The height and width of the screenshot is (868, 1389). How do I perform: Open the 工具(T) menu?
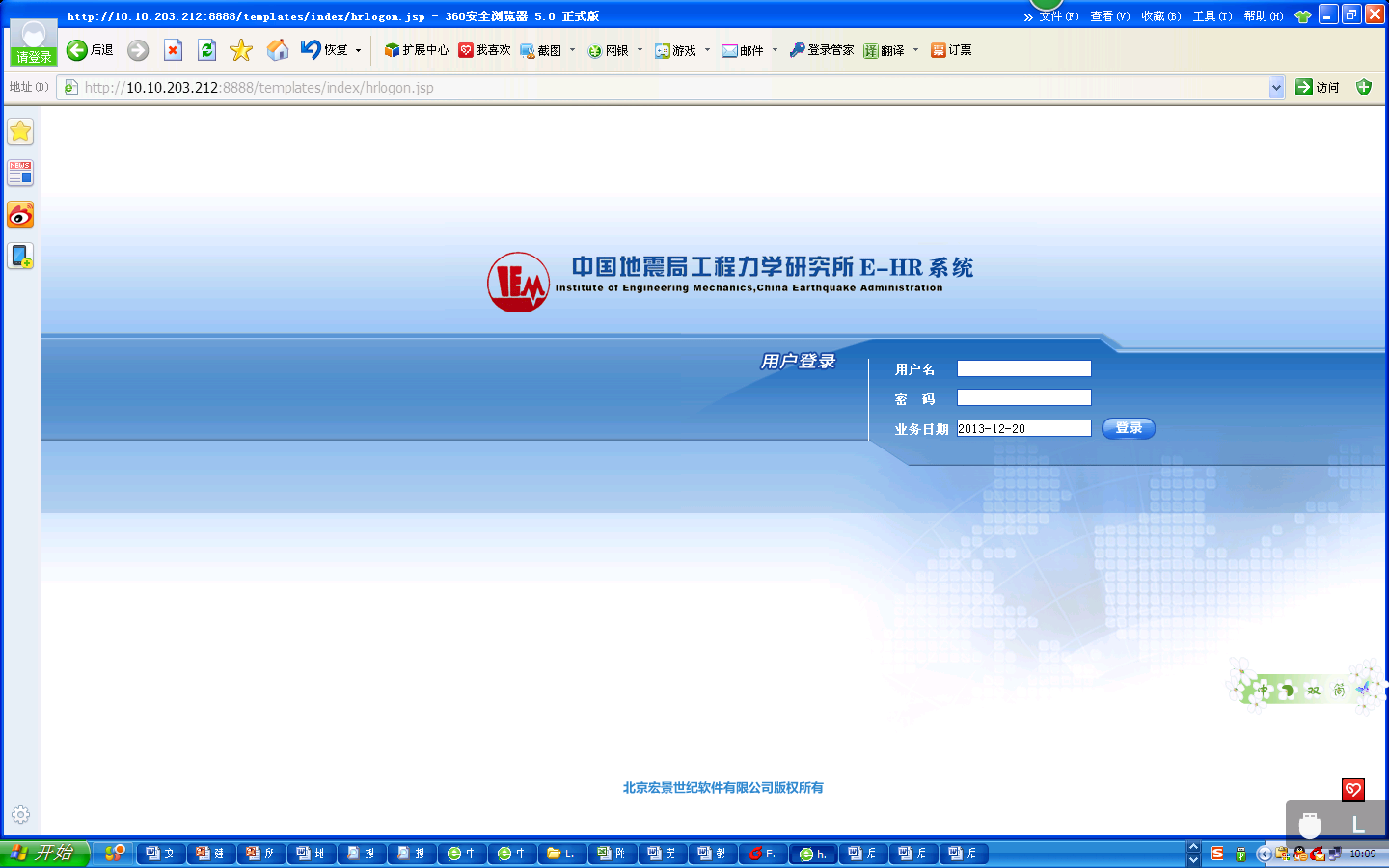point(1212,16)
